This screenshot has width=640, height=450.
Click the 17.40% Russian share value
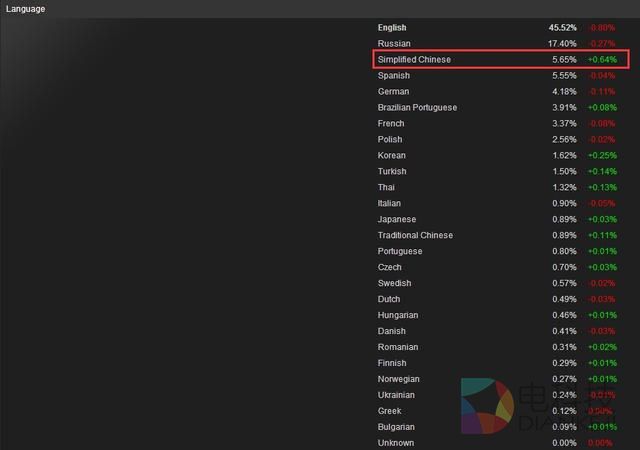click(562, 44)
